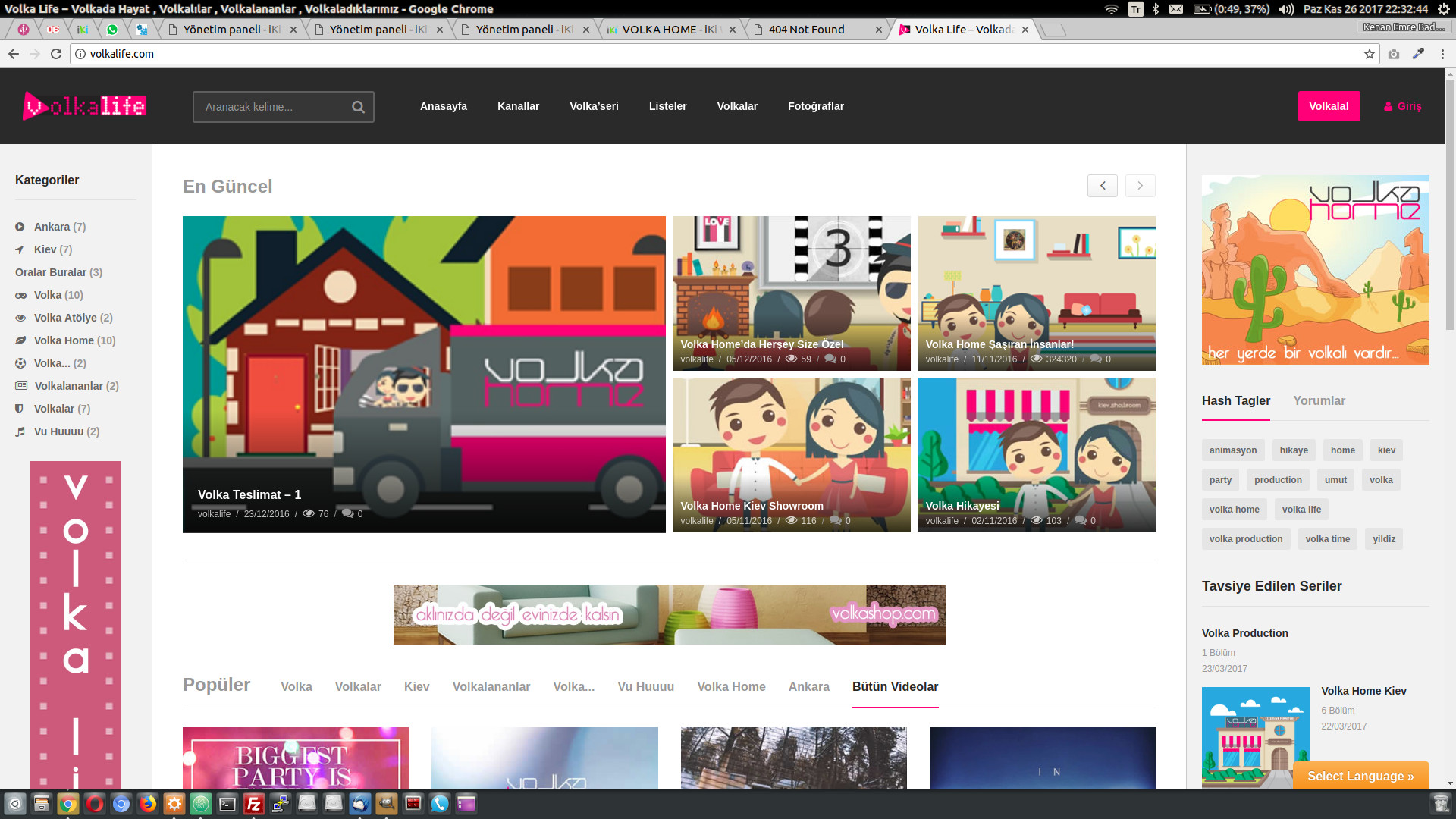Open the Volka Home Kiev Showroom thumbnail
1456x819 pixels.
click(x=792, y=455)
